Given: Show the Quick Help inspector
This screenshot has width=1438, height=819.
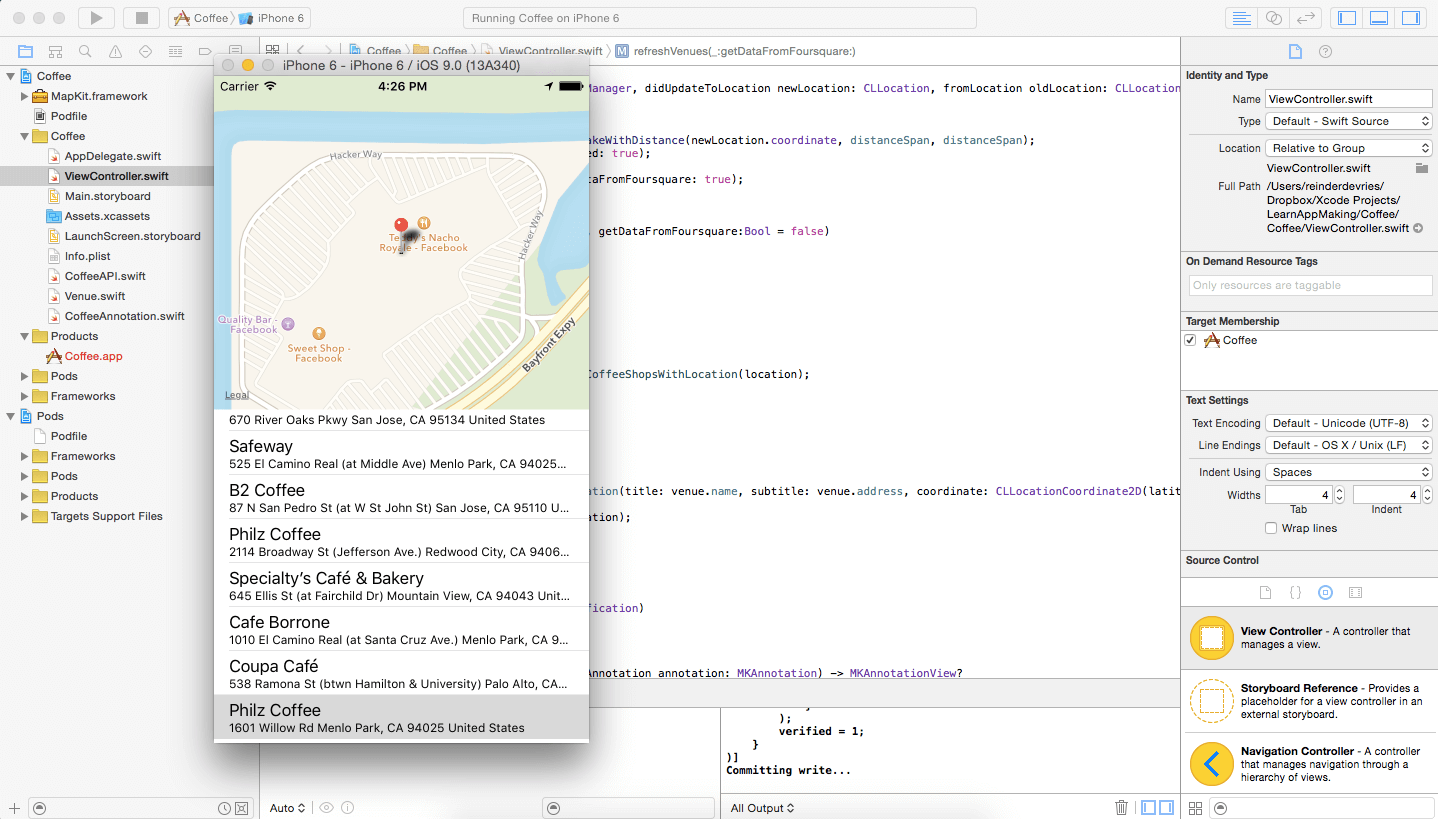Looking at the screenshot, I should 1325,52.
